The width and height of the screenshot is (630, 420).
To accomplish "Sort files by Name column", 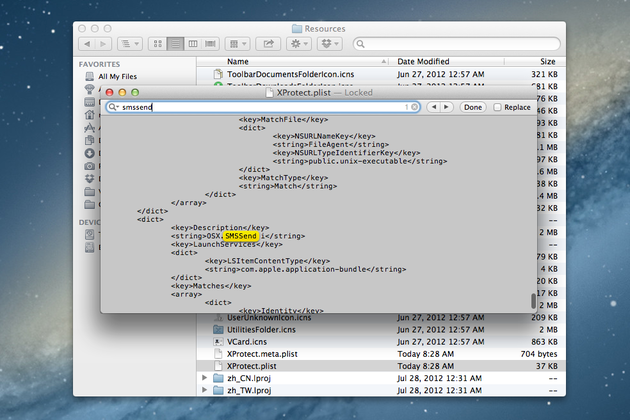I will 300,61.
